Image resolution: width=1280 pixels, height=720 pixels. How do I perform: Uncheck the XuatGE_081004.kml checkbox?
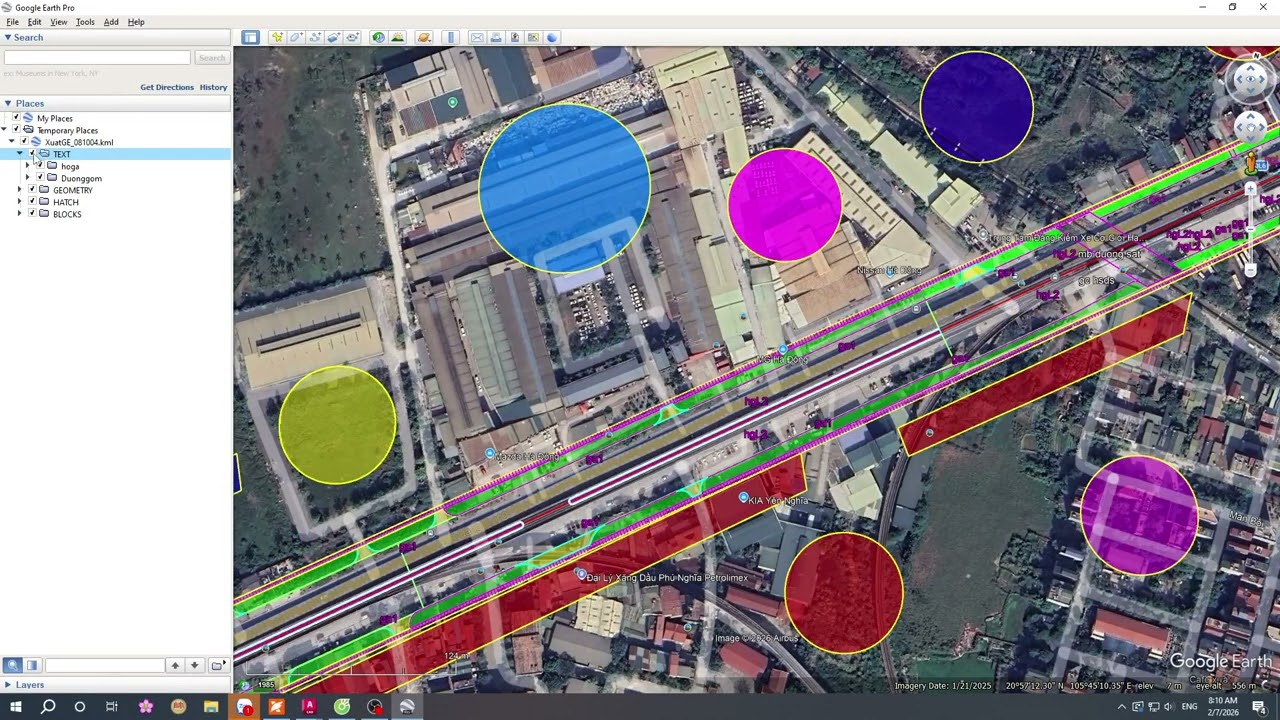pyautogui.click(x=24, y=142)
